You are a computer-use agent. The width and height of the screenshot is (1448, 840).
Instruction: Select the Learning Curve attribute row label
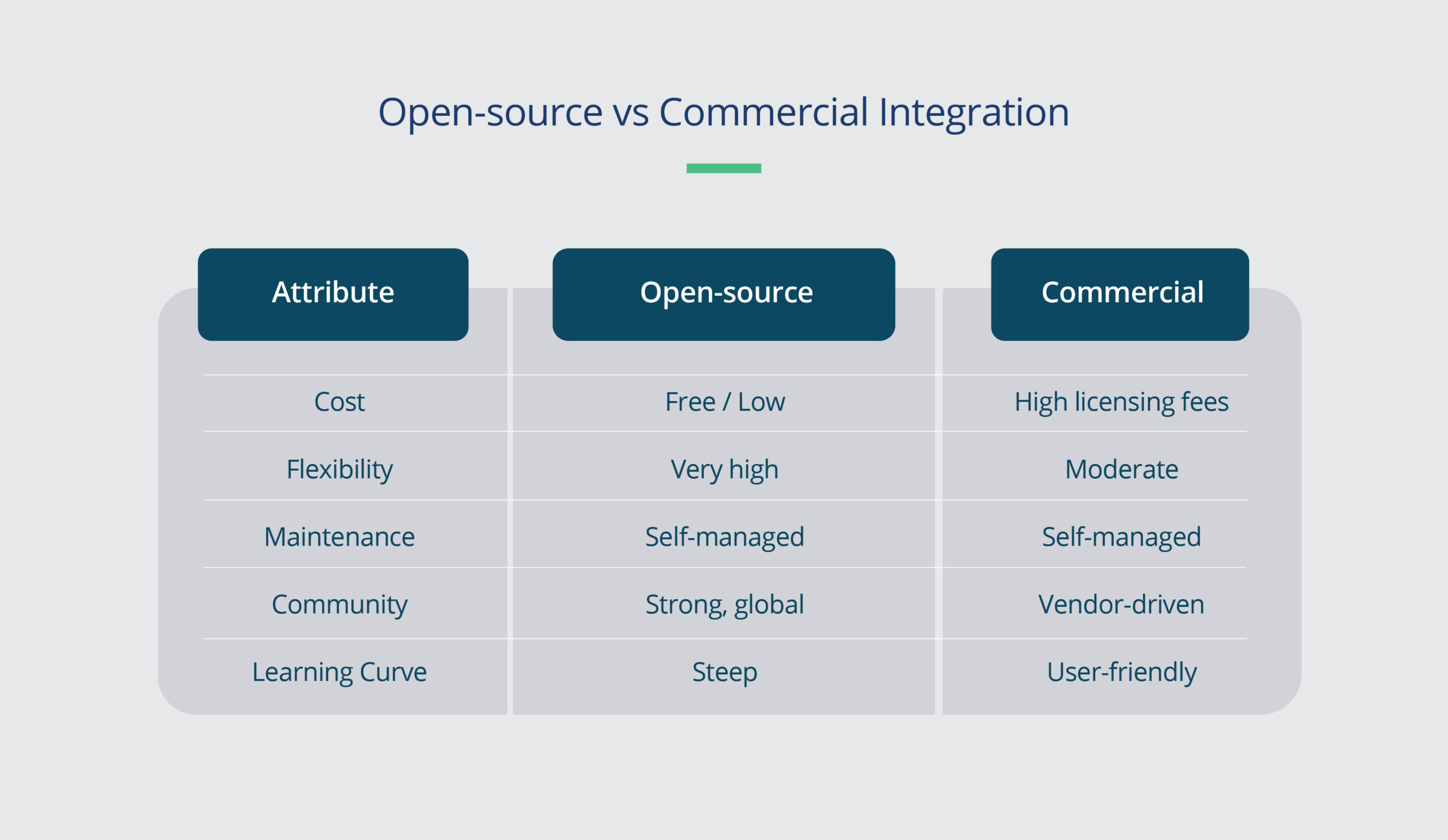pos(339,671)
